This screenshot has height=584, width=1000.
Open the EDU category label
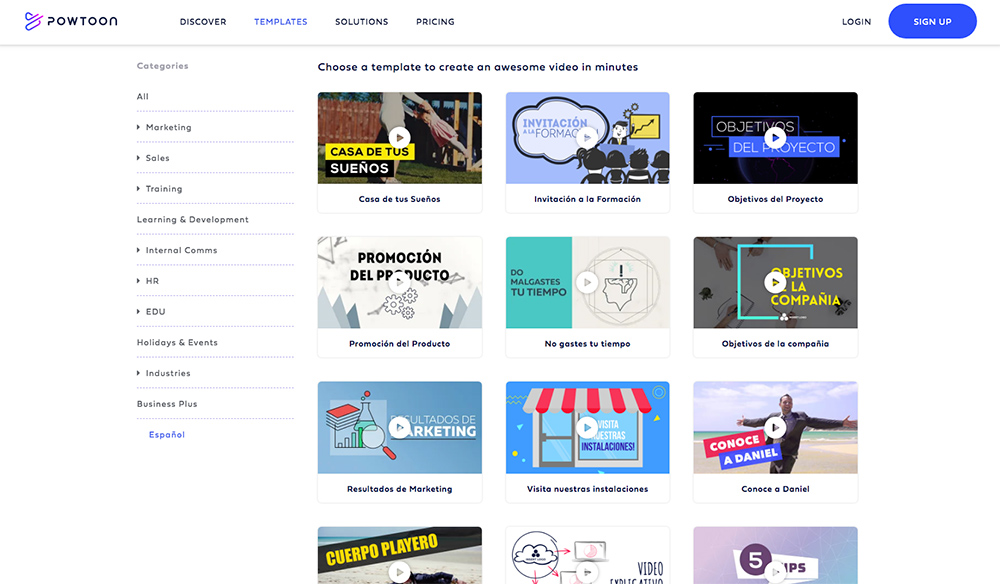(156, 312)
